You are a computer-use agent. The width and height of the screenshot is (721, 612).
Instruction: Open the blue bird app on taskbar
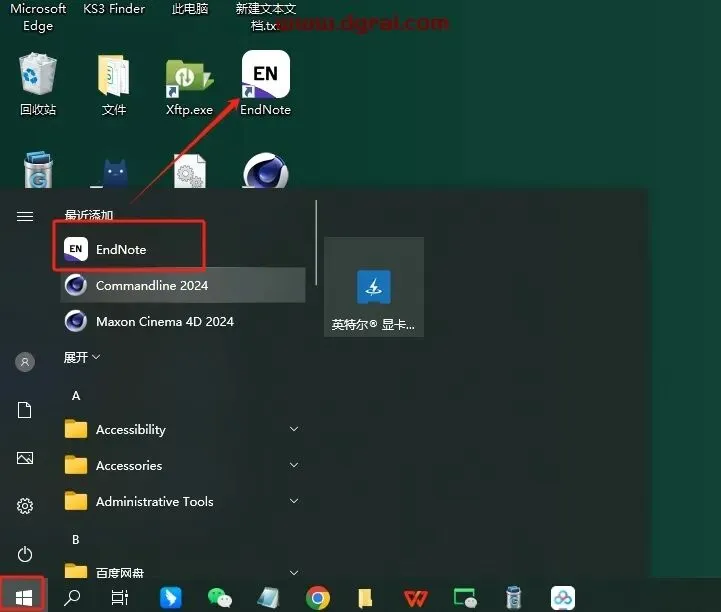tap(171, 597)
